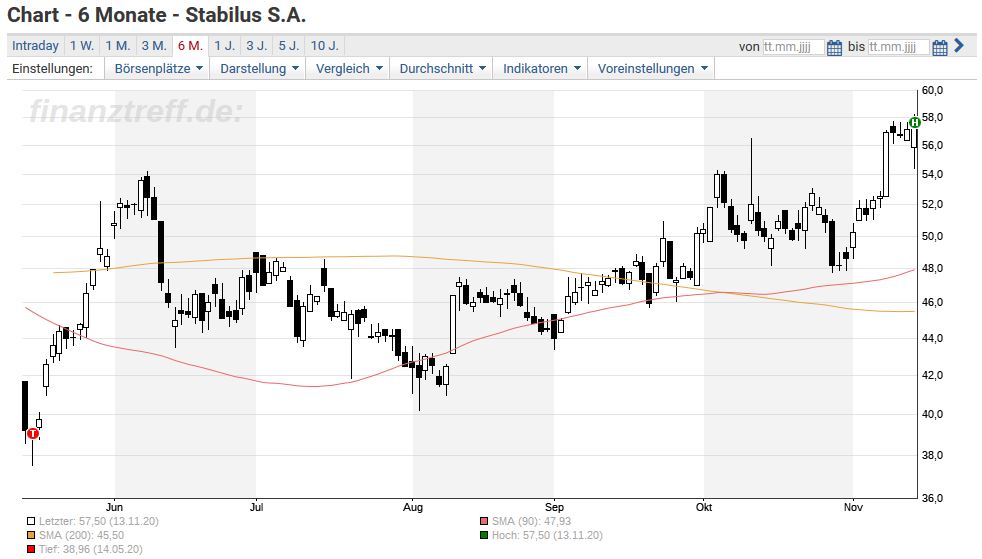
Task: Click the '60,0' y-axis price label
Action: point(932,91)
